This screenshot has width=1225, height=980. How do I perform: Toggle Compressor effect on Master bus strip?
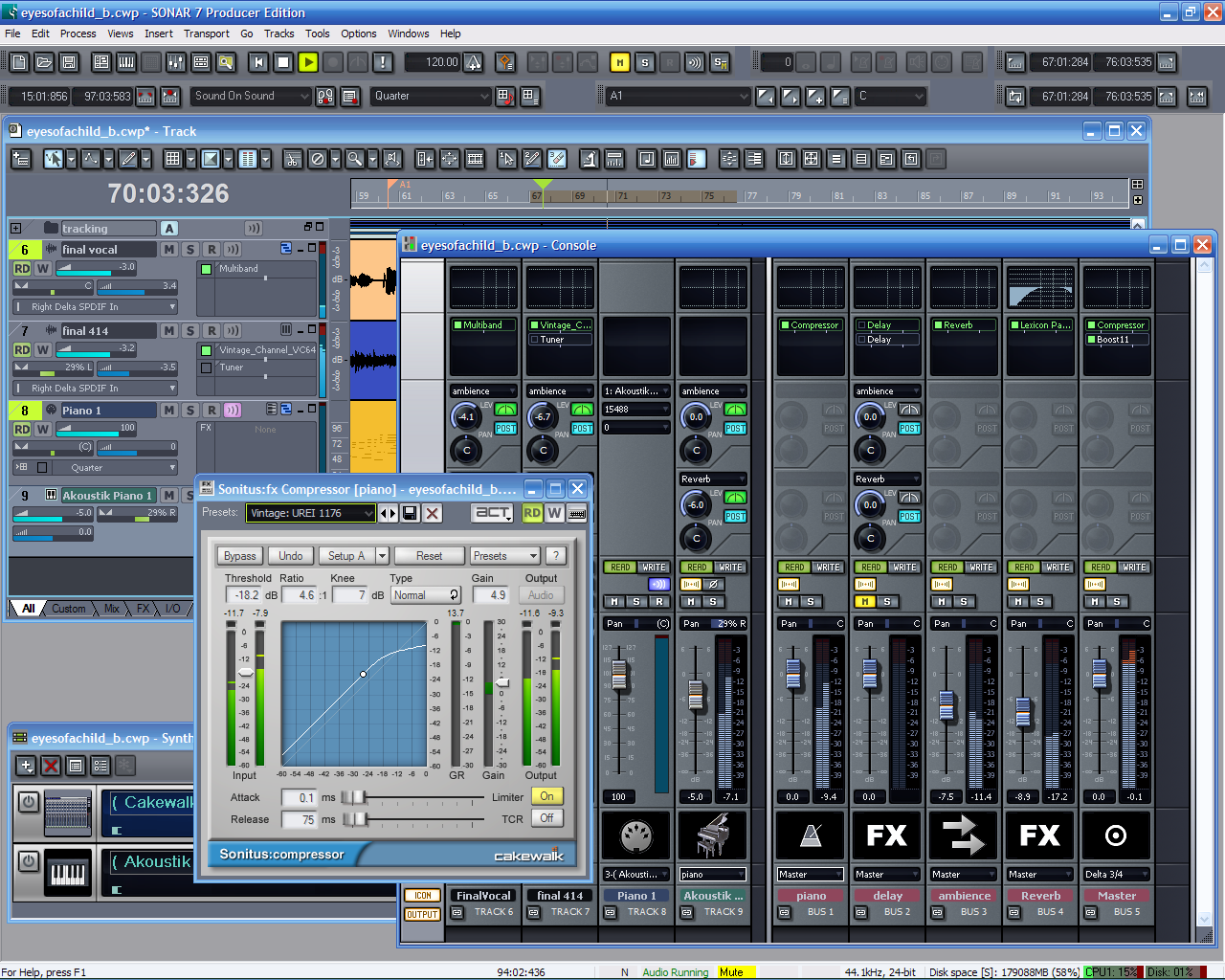pos(1090,325)
